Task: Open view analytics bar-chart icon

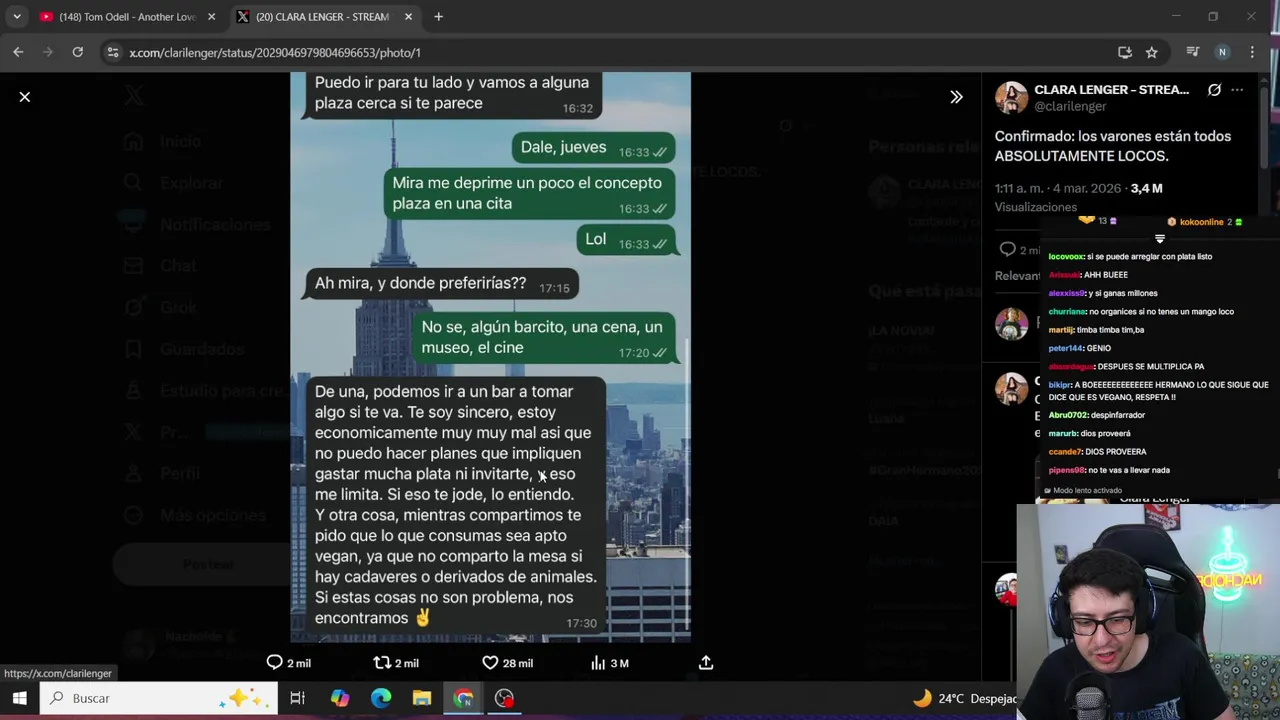Action: [598, 662]
